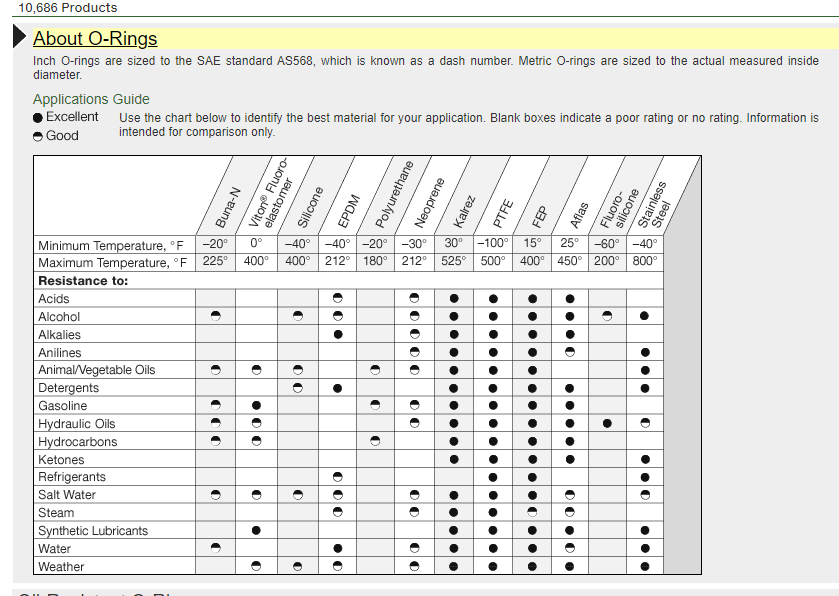Click the 'Ketones' row label

pos(61,460)
